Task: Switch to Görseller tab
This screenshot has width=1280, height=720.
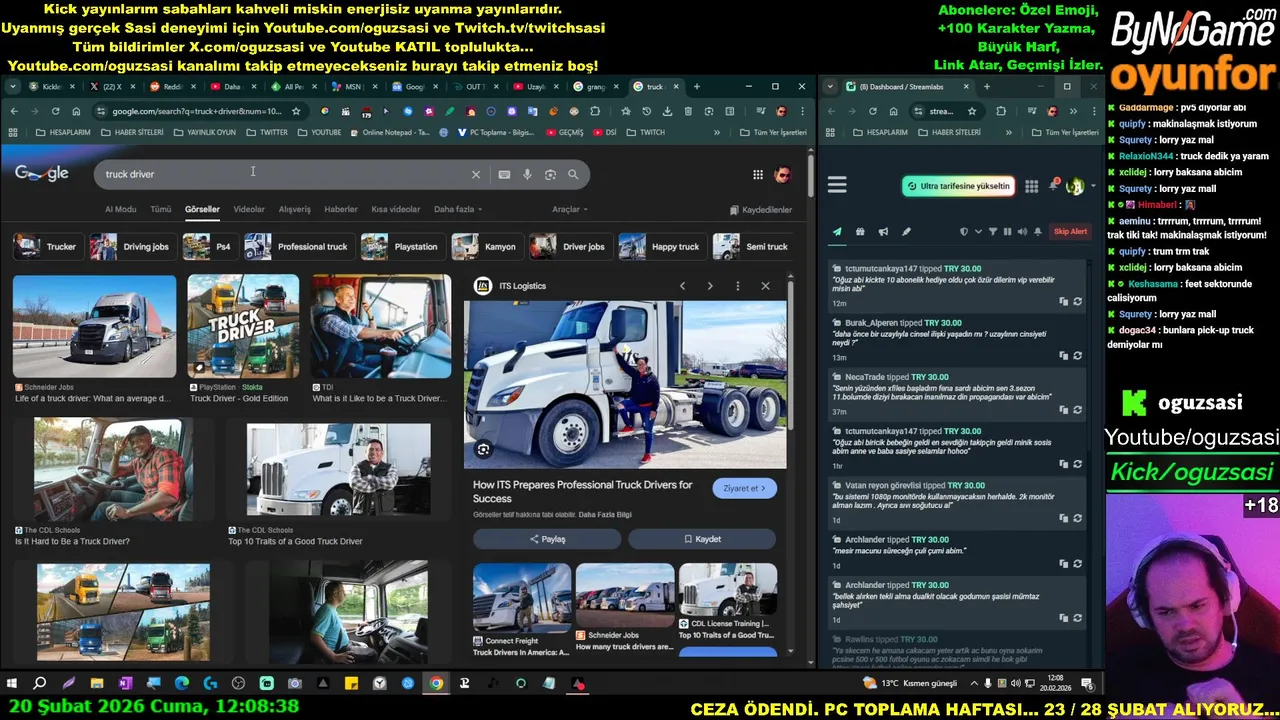Action: pyautogui.click(x=202, y=209)
